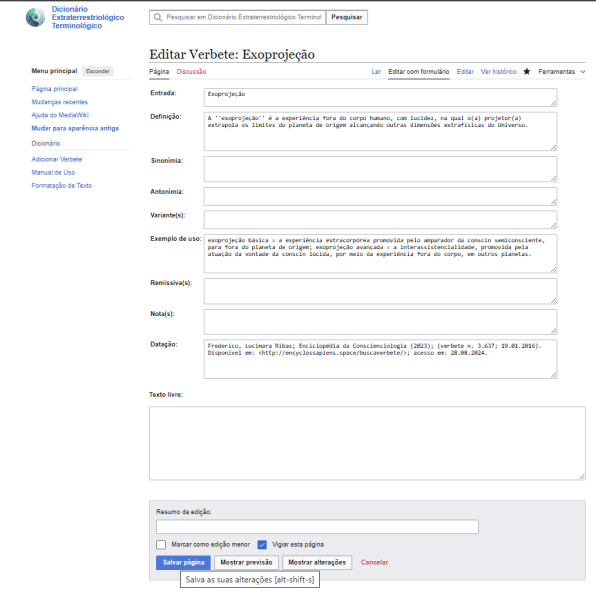Click the Pesquisar button
This screenshot has height=599, width=596.
click(347, 17)
